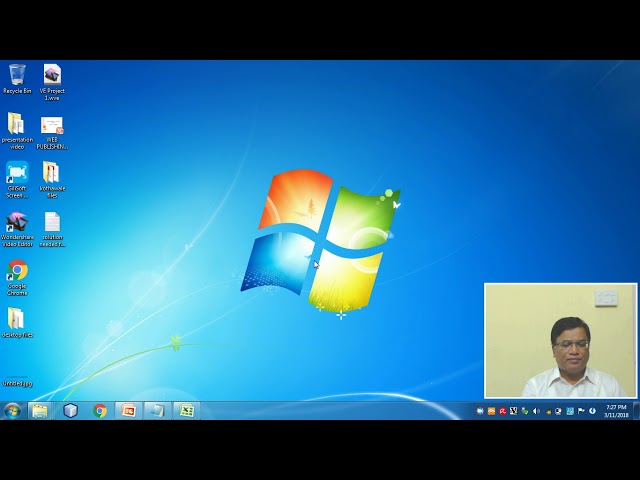Screen dimensions: 640x480
Task: Click the screen recorder tray icon
Action: pyautogui.click(x=480, y=411)
